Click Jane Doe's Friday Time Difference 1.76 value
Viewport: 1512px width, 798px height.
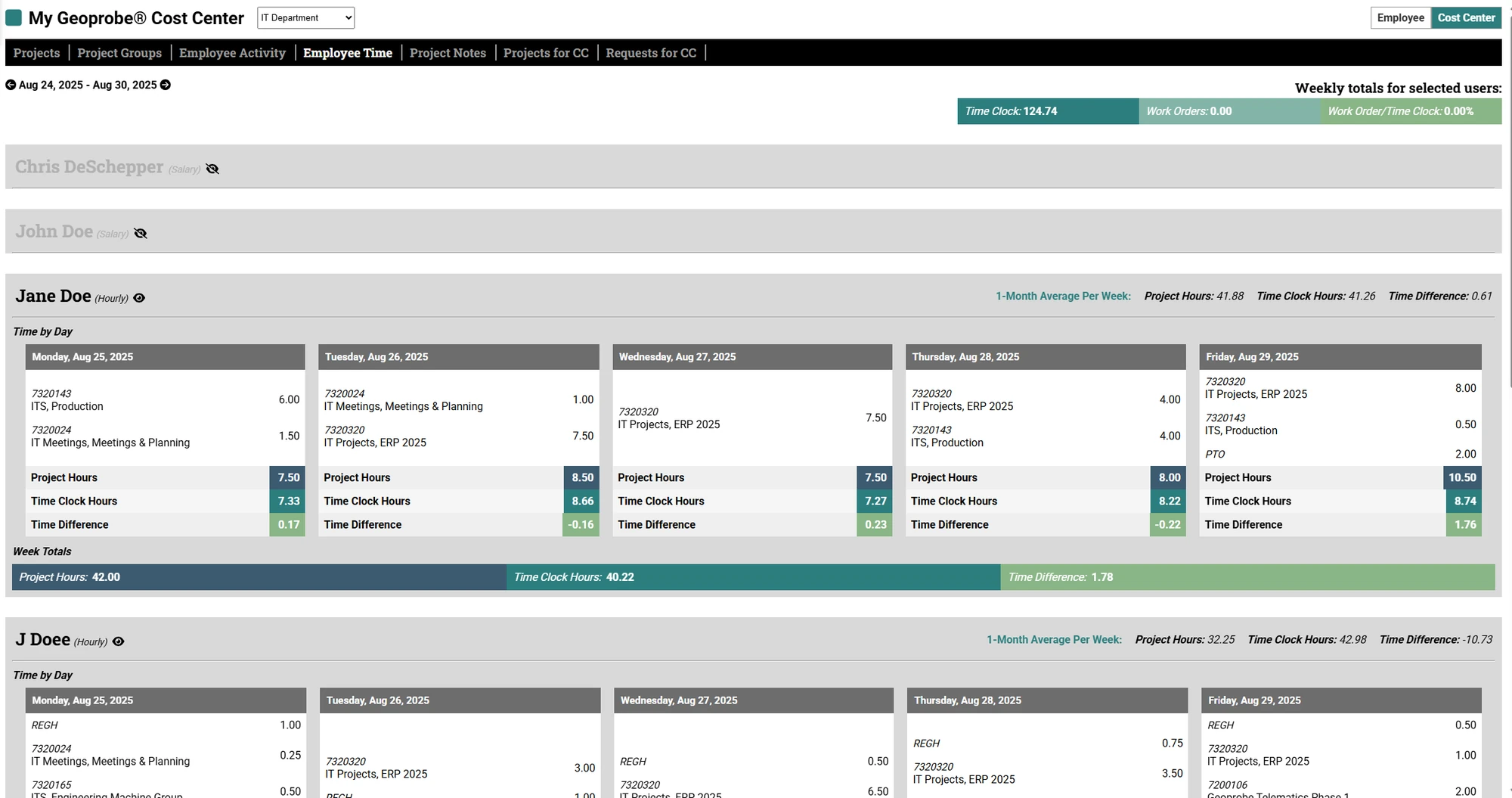click(x=1464, y=525)
